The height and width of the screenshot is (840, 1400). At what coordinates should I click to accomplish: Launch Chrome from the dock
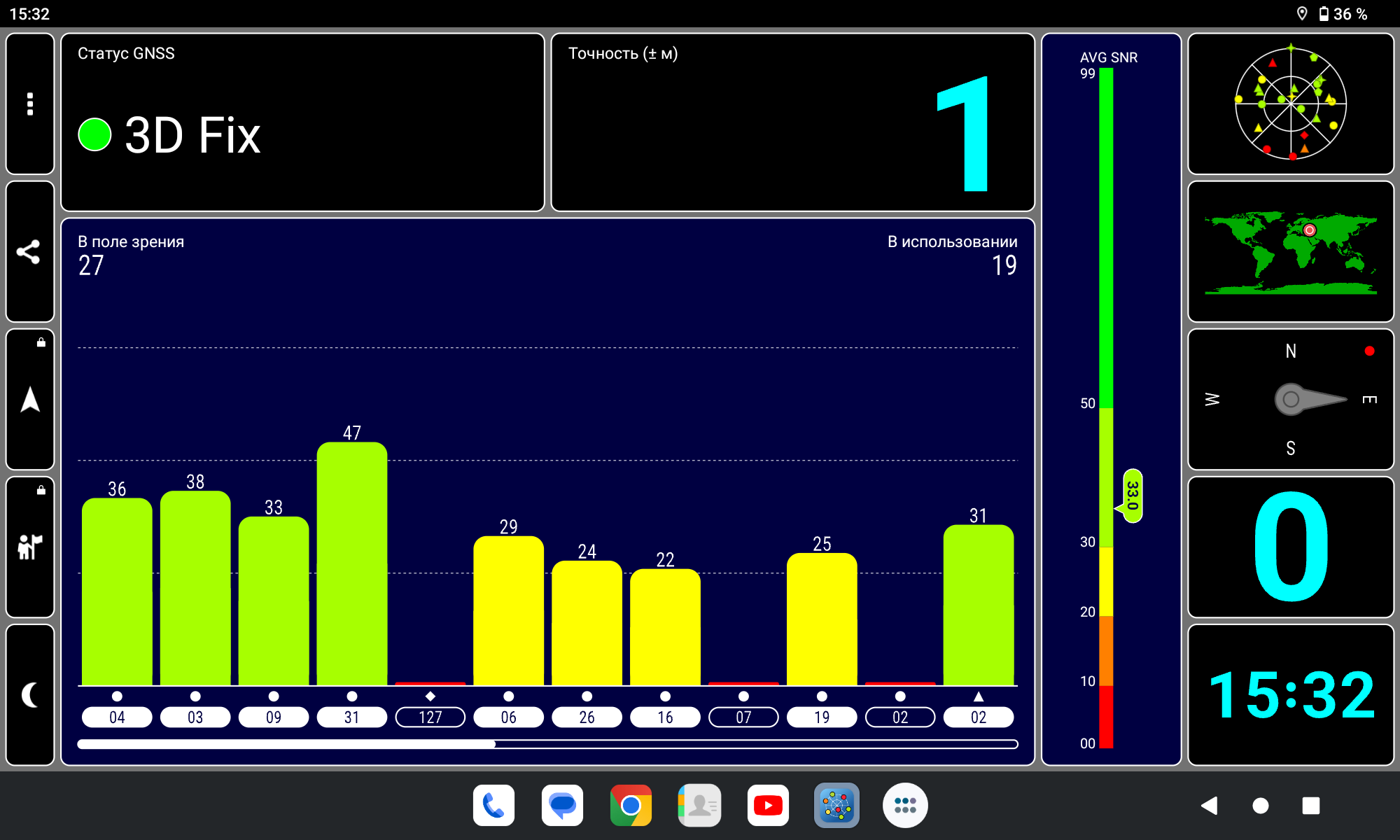point(631,806)
